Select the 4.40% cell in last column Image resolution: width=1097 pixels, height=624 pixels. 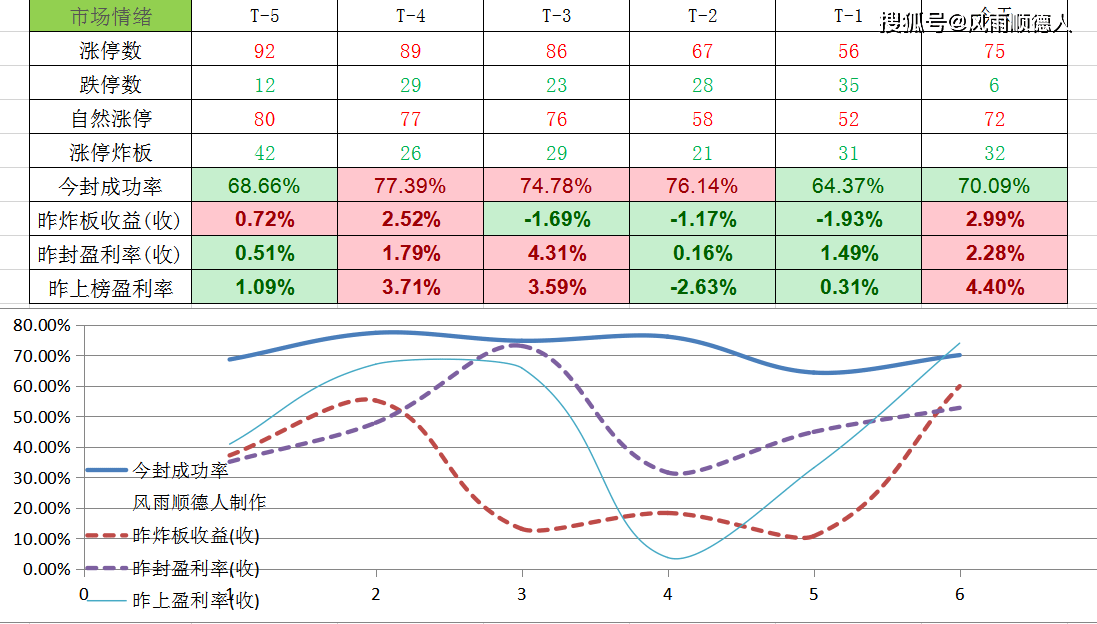[x=994, y=288]
